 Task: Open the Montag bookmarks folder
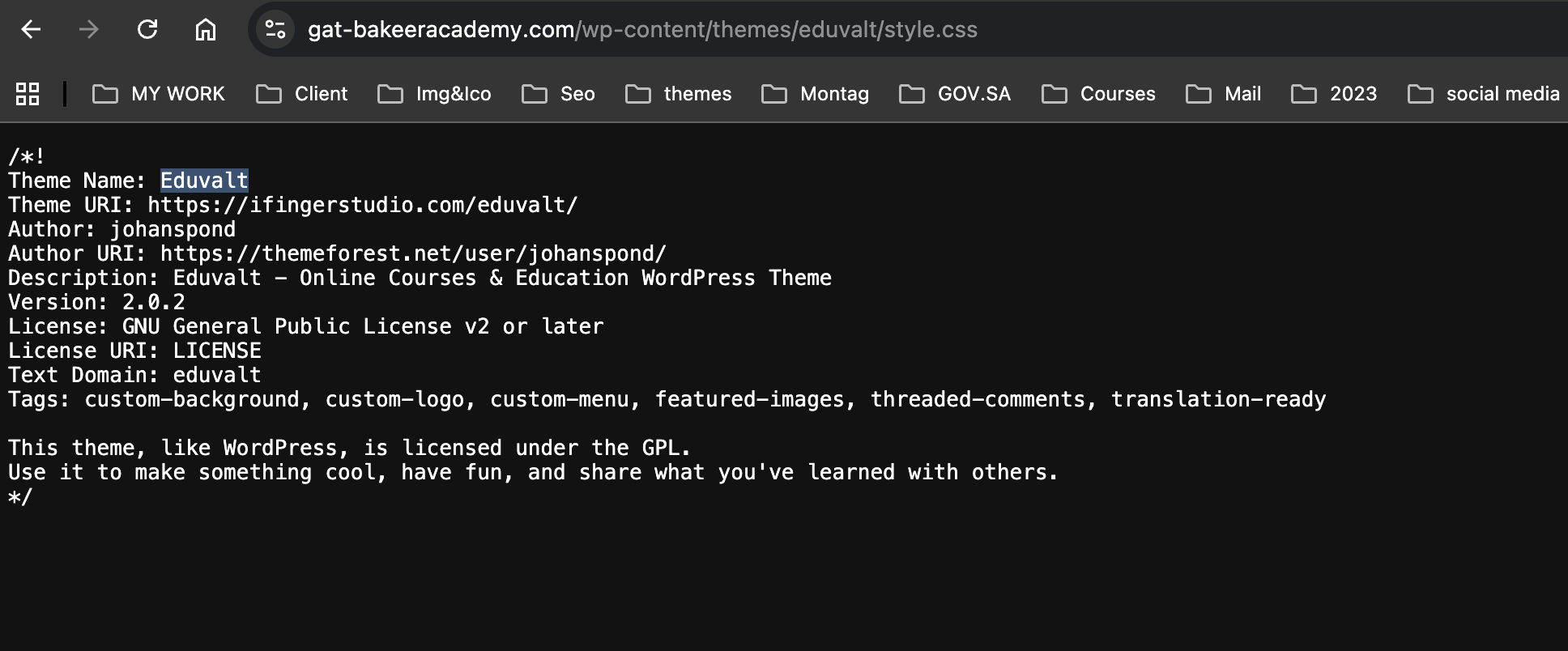(x=815, y=94)
